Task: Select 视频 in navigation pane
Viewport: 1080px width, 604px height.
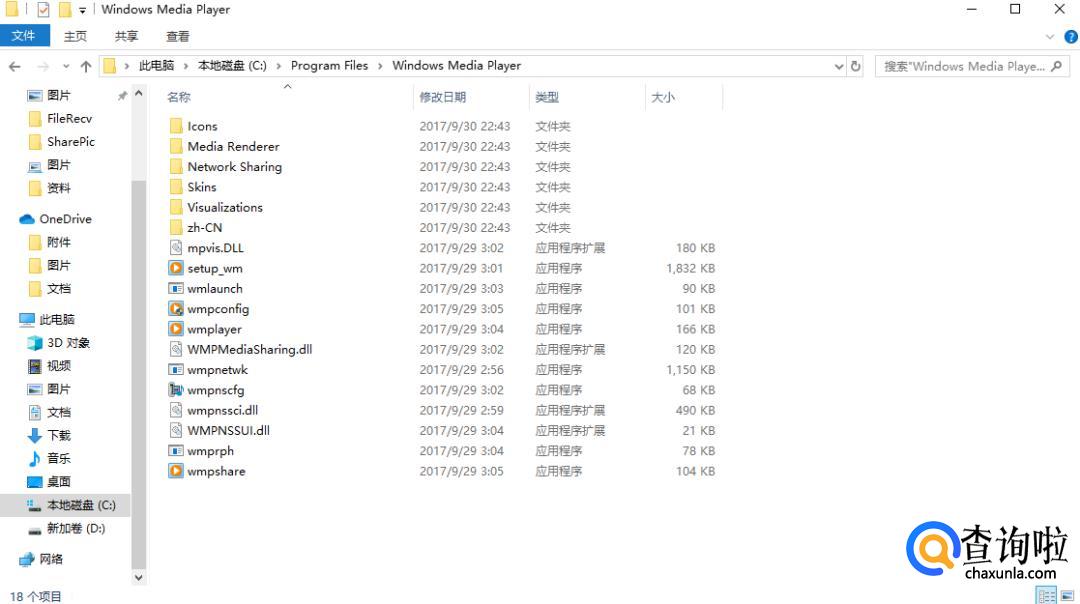Action: pos(59,366)
